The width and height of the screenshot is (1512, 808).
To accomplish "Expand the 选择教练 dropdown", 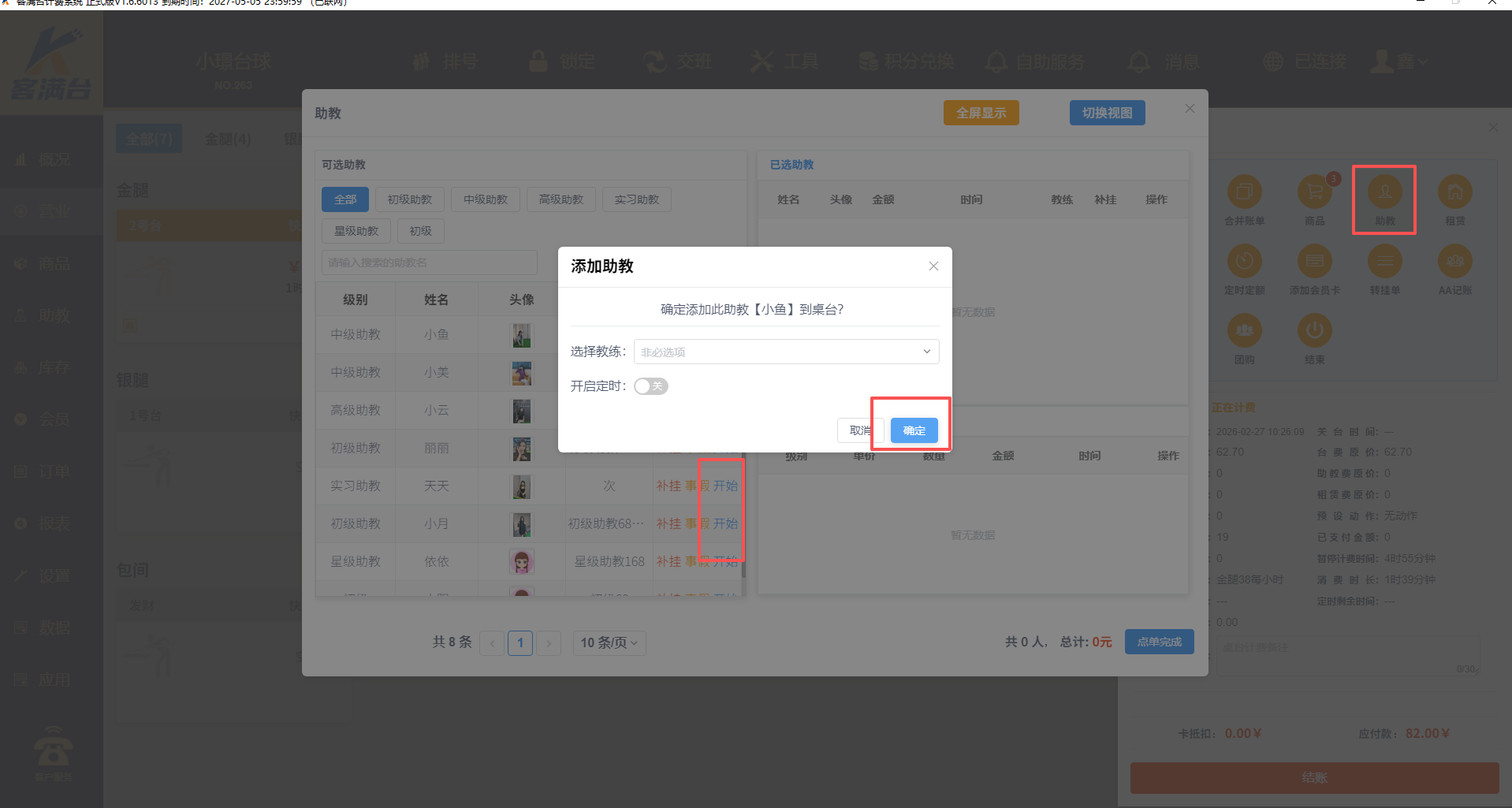I will click(786, 352).
